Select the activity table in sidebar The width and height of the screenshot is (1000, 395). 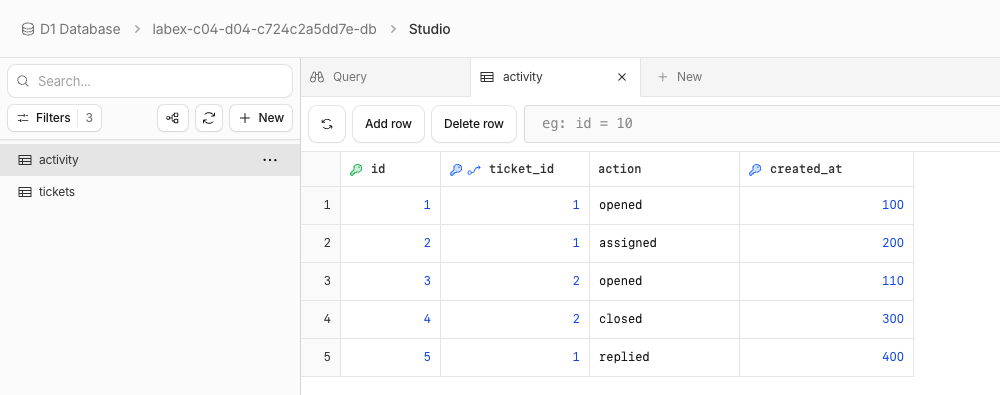150,160
